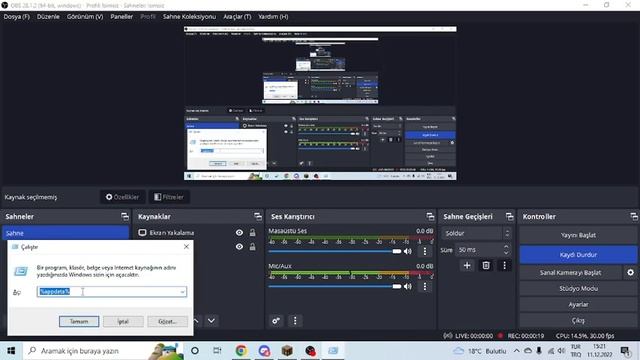Click İptal in Run dialog
Screen dimensions: 640x360
[123, 322]
